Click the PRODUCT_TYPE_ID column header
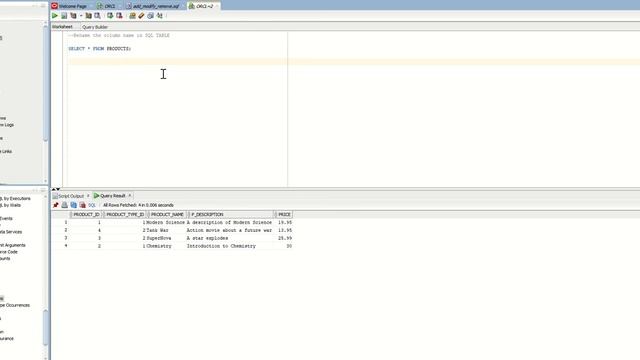Image resolution: width=640 pixels, height=360 pixels. 125,214
